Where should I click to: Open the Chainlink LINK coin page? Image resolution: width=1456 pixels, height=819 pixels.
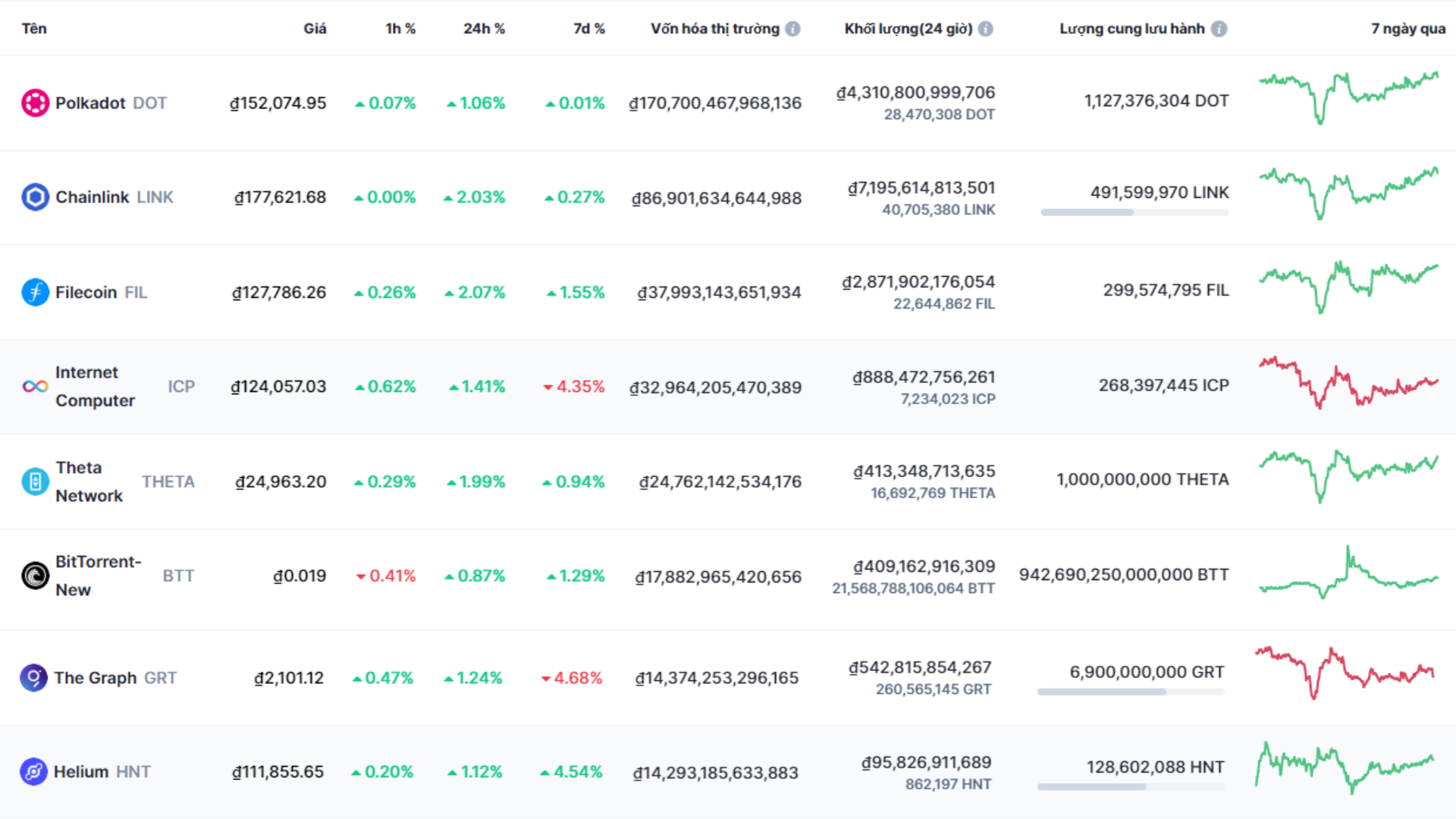(x=115, y=197)
